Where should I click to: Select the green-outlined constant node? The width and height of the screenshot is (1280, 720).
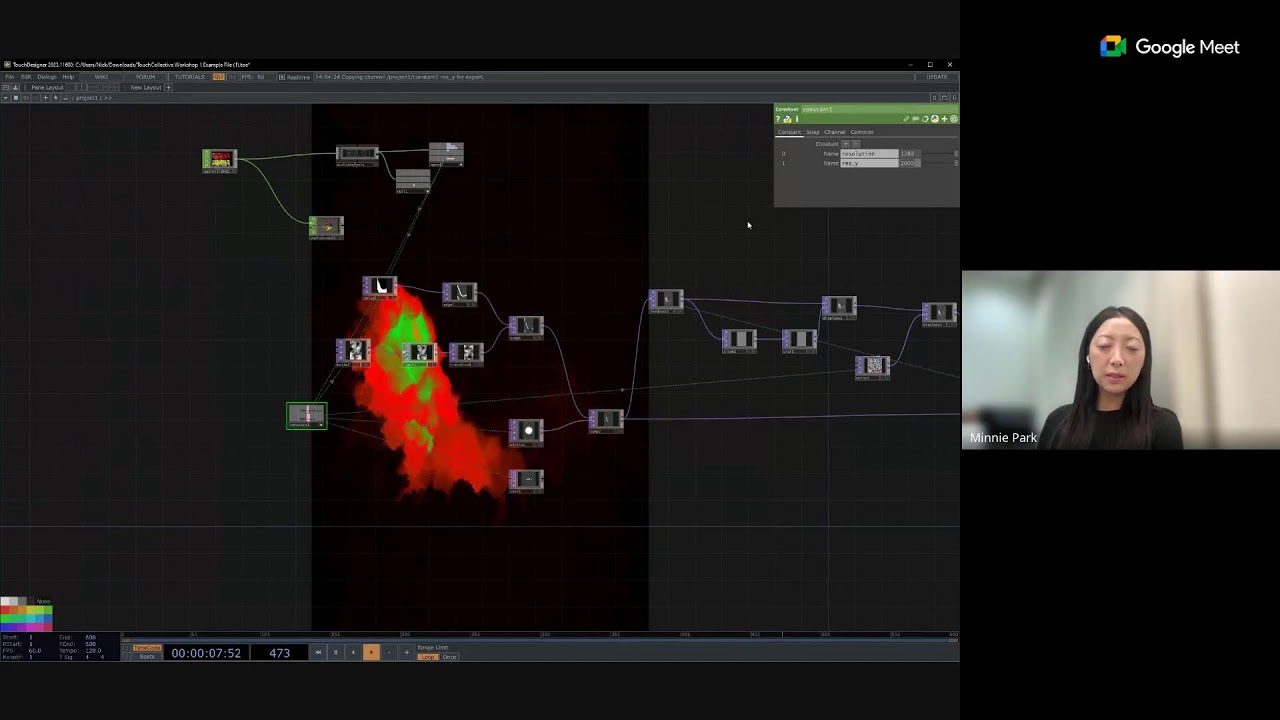tap(307, 415)
